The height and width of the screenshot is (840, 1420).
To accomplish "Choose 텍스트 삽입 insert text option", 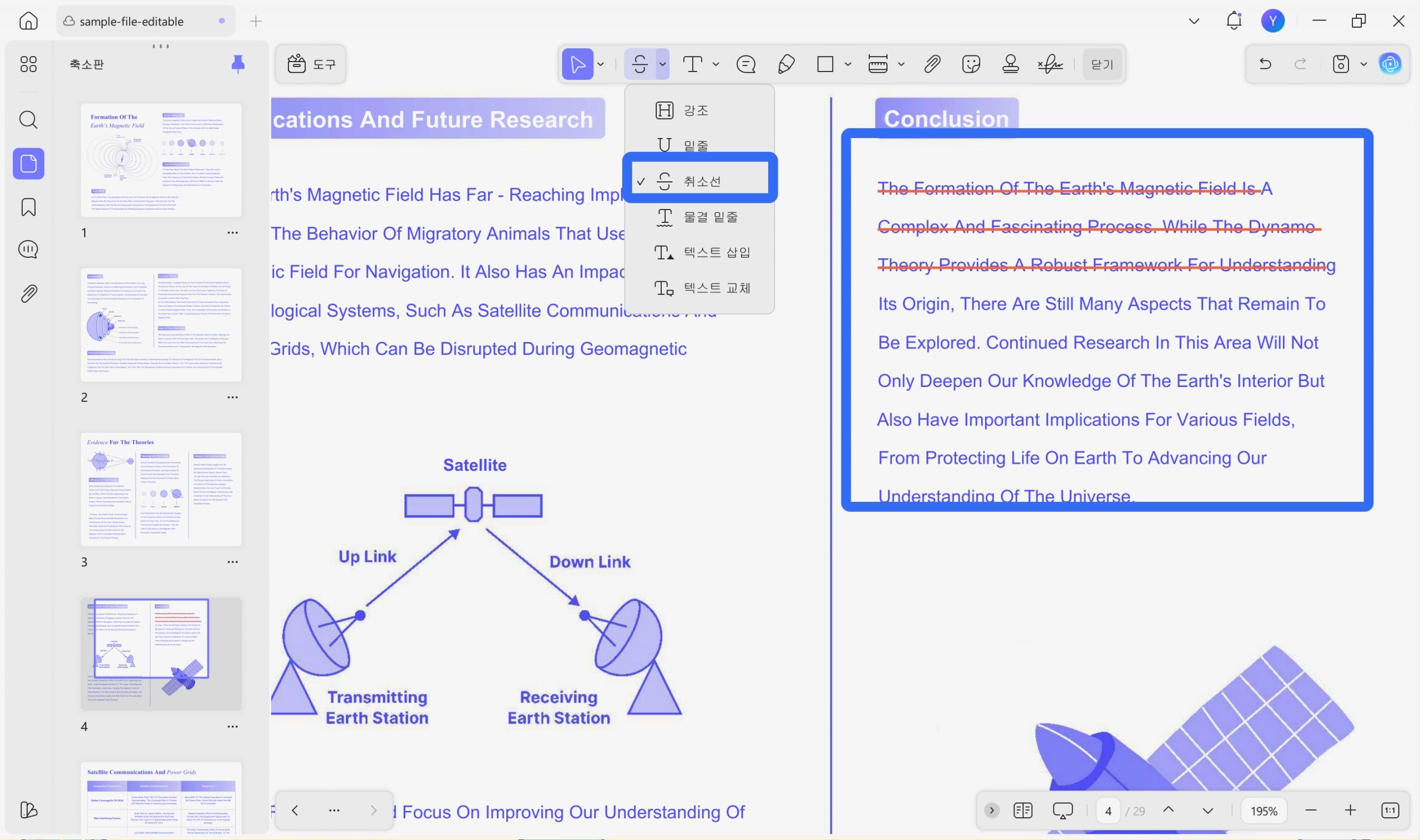I will (x=699, y=252).
